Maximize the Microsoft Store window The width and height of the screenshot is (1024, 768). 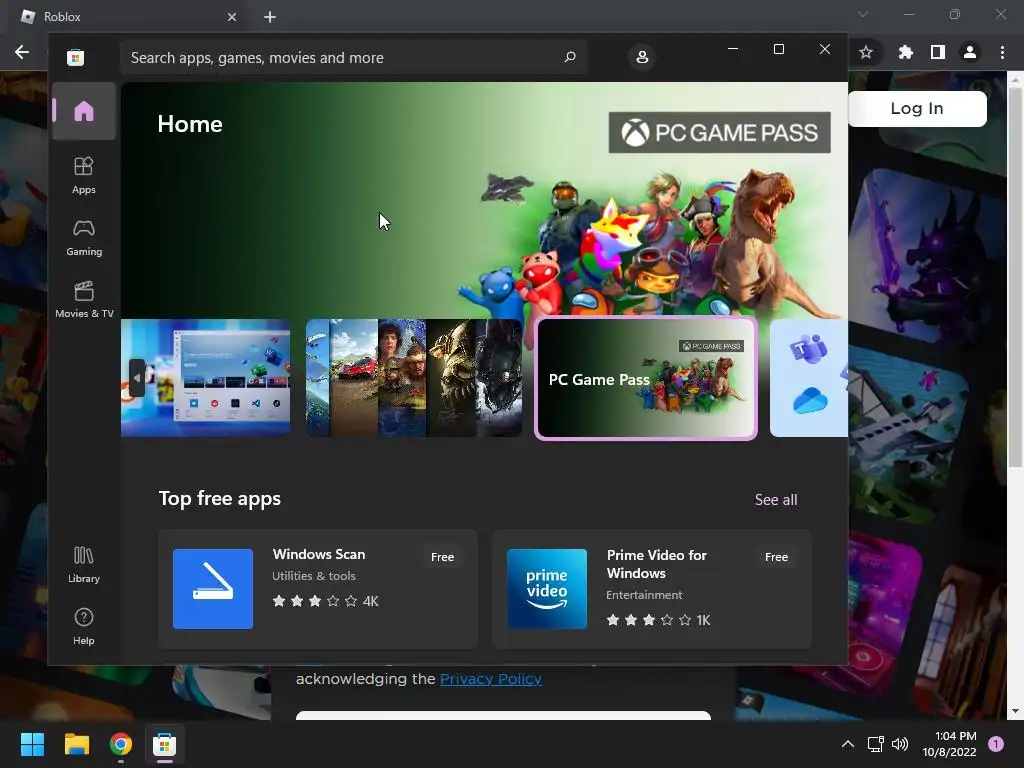[x=778, y=49]
